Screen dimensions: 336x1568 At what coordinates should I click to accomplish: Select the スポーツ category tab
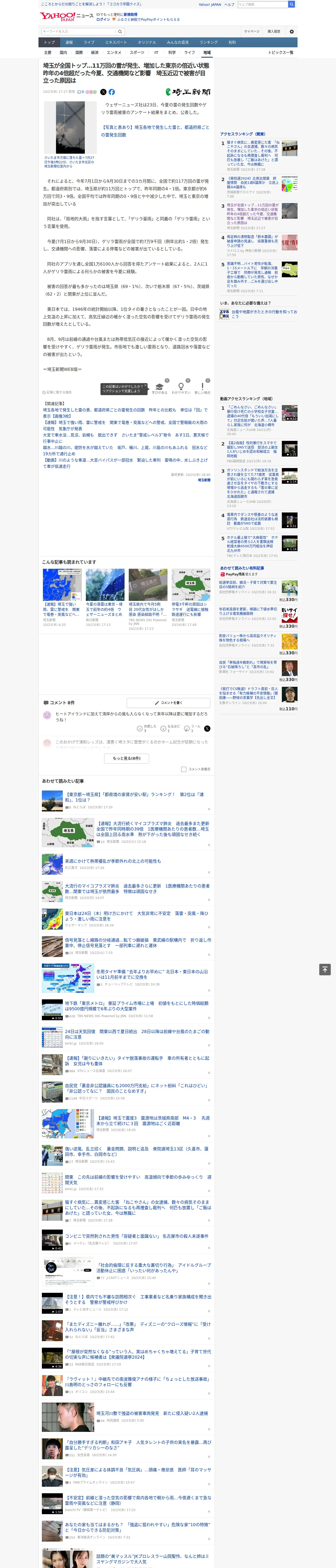tap(137, 53)
